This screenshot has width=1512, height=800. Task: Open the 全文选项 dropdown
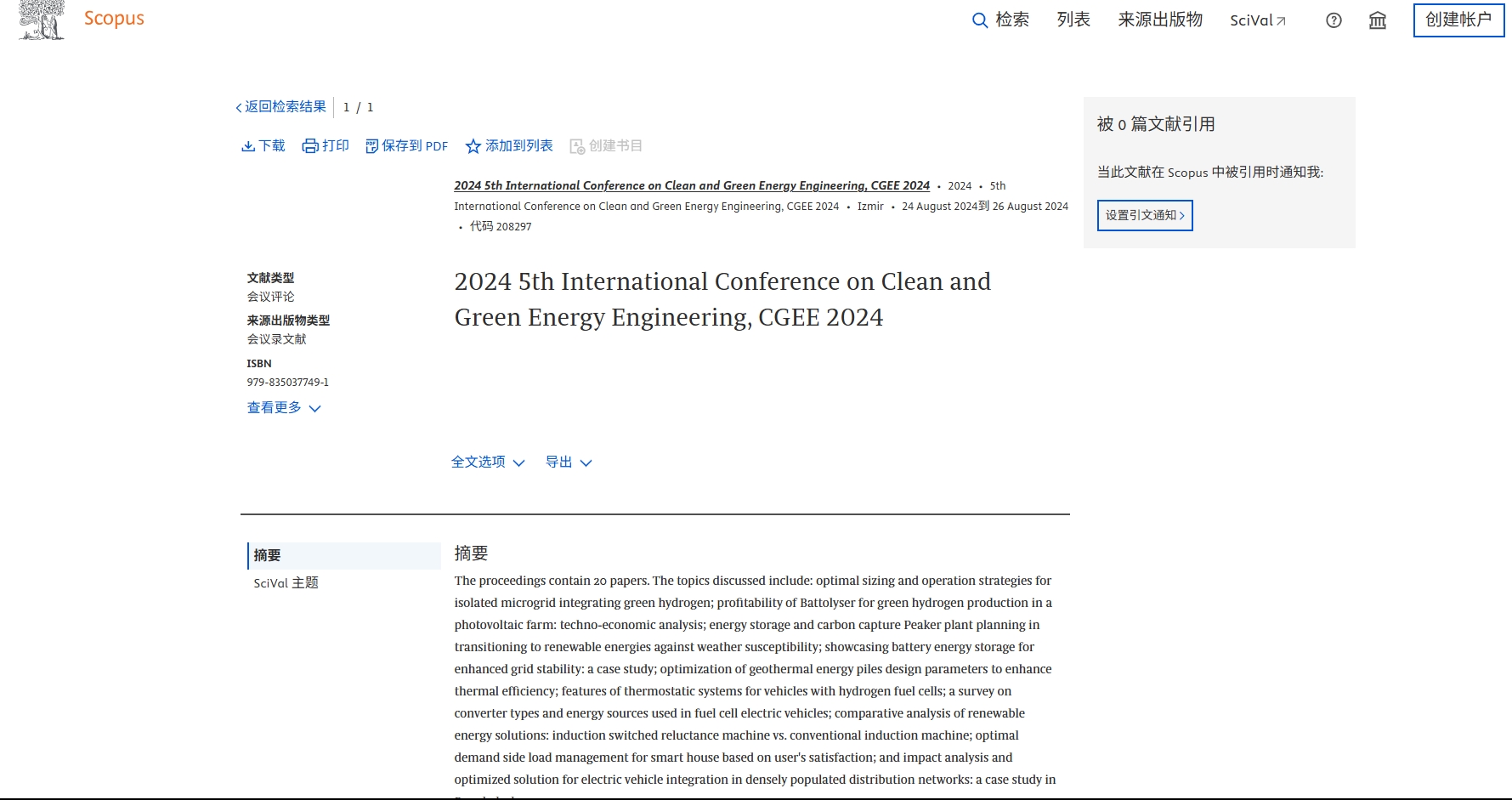[x=488, y=462]
